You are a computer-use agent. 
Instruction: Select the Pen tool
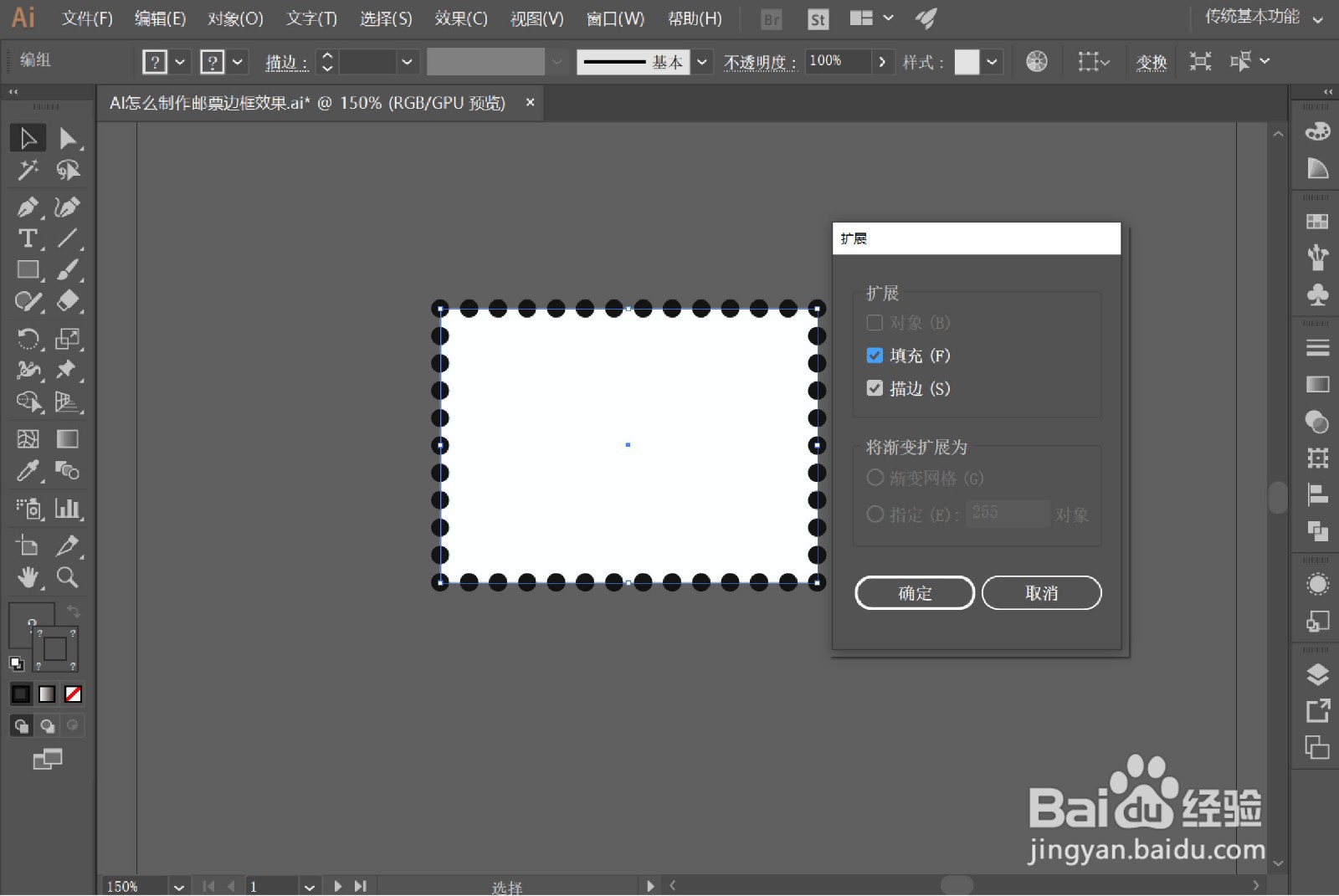pyautogui.click(x=28, y=207)
